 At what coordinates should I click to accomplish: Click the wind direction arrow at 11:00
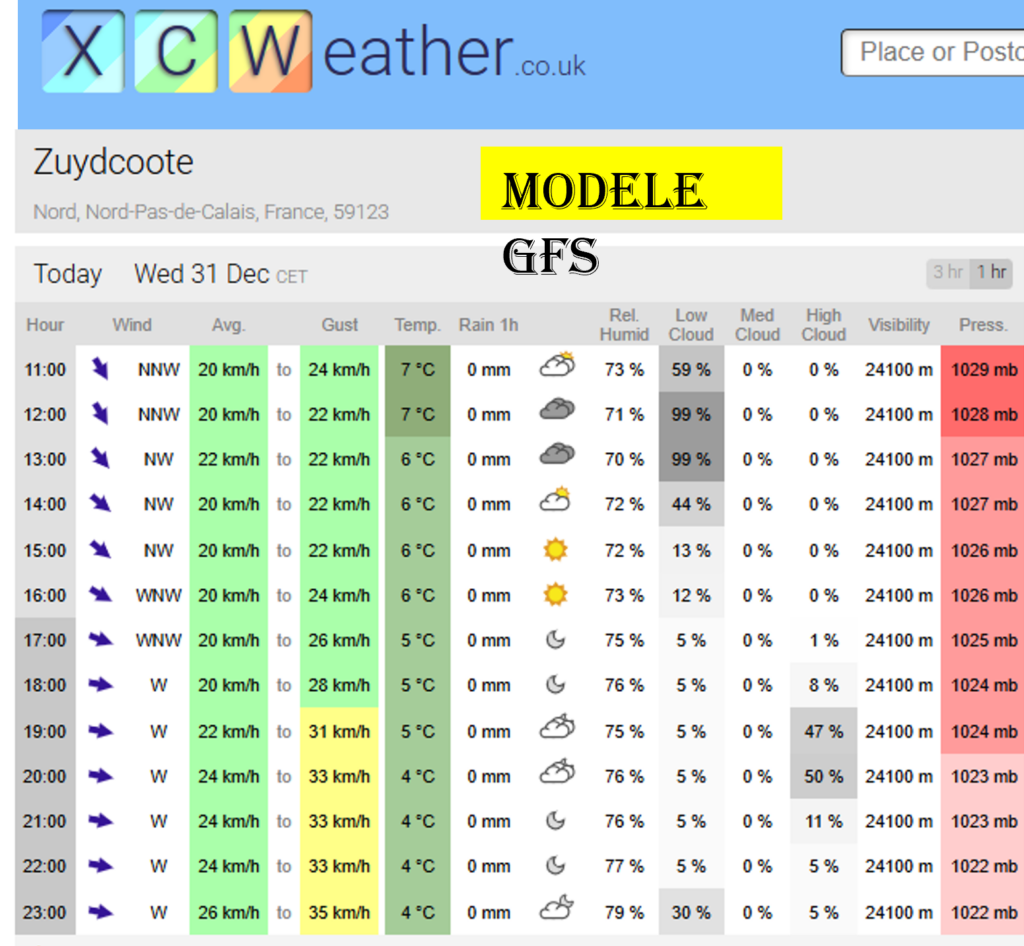(x=100, y=370)
